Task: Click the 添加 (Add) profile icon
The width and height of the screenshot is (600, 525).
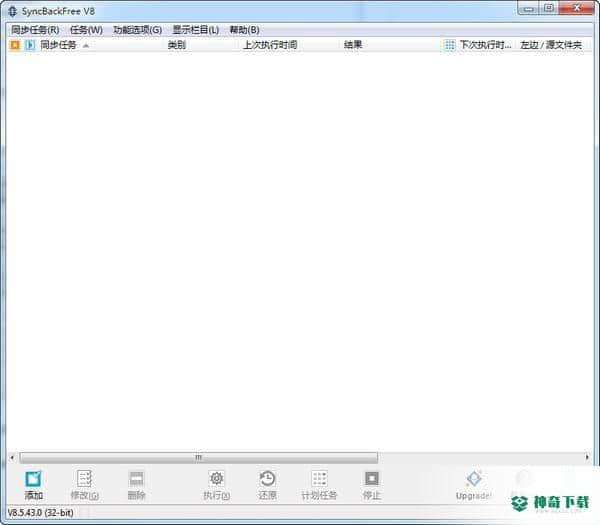Action: pos(33,479)
